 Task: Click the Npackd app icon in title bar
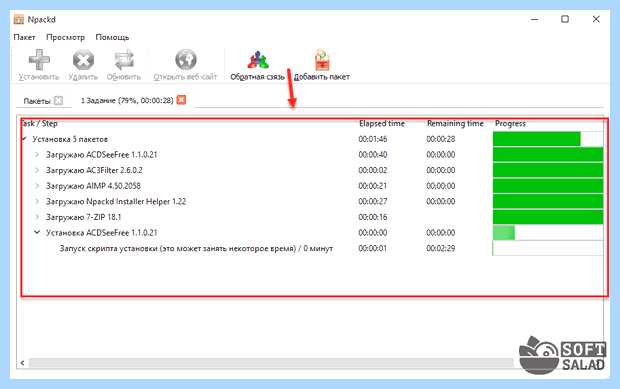[19, 19]
